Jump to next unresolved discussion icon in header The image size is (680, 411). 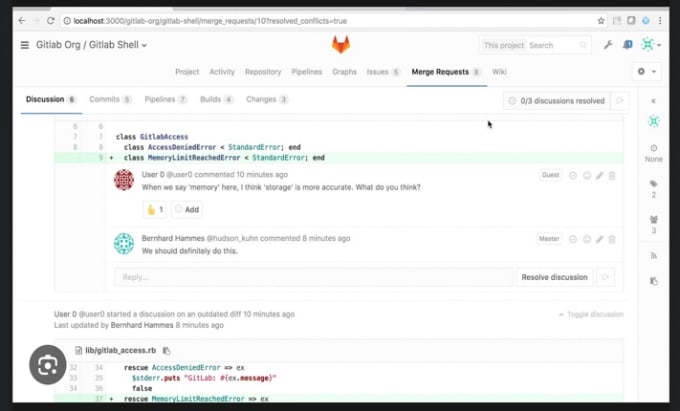(x=619, y=101)
